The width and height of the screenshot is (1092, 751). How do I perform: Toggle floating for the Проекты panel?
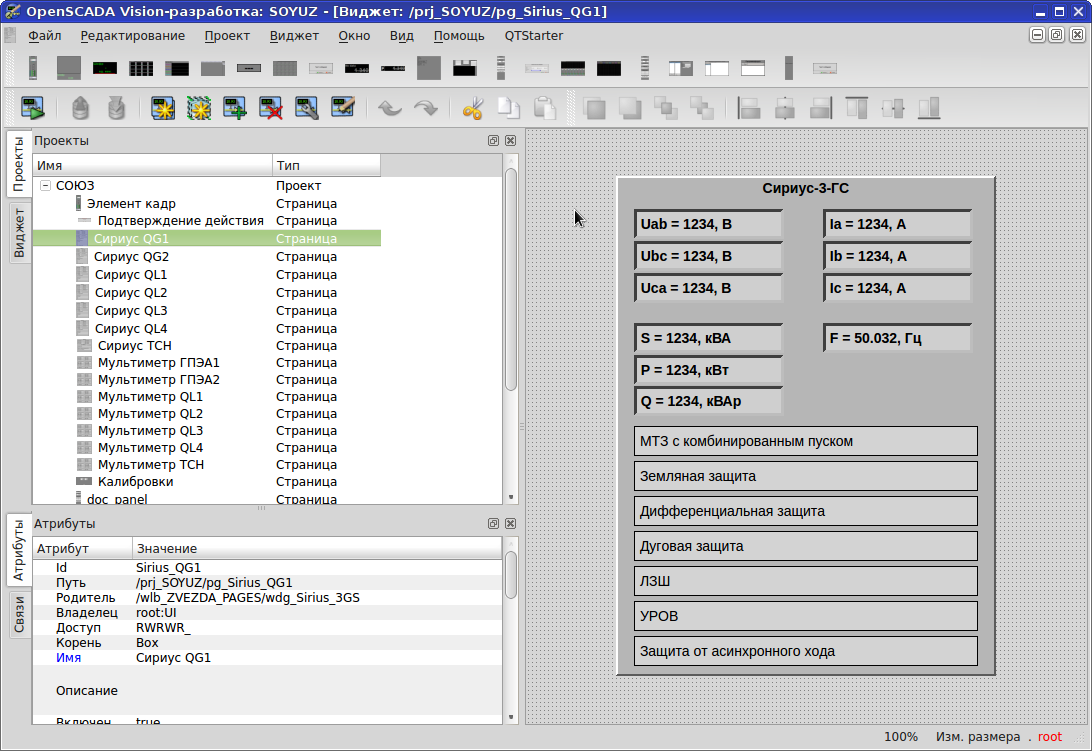pos(493,141)
